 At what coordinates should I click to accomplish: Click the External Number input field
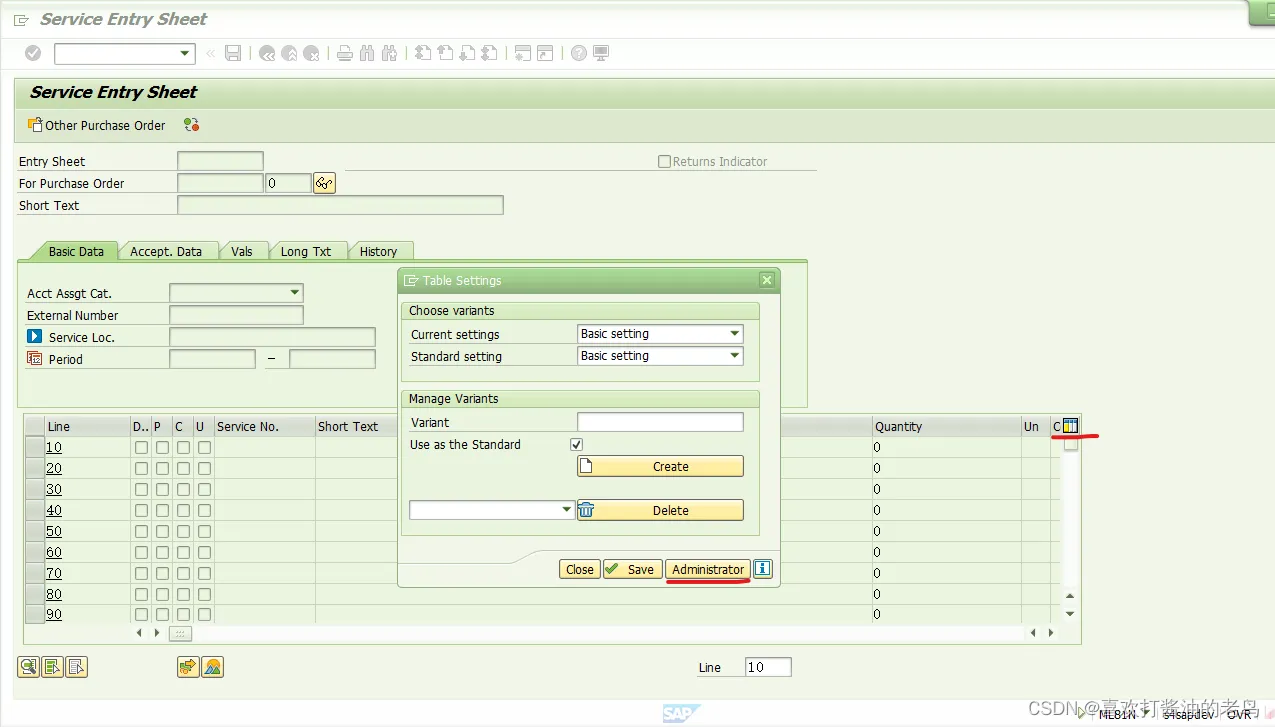tap(236, 315)
